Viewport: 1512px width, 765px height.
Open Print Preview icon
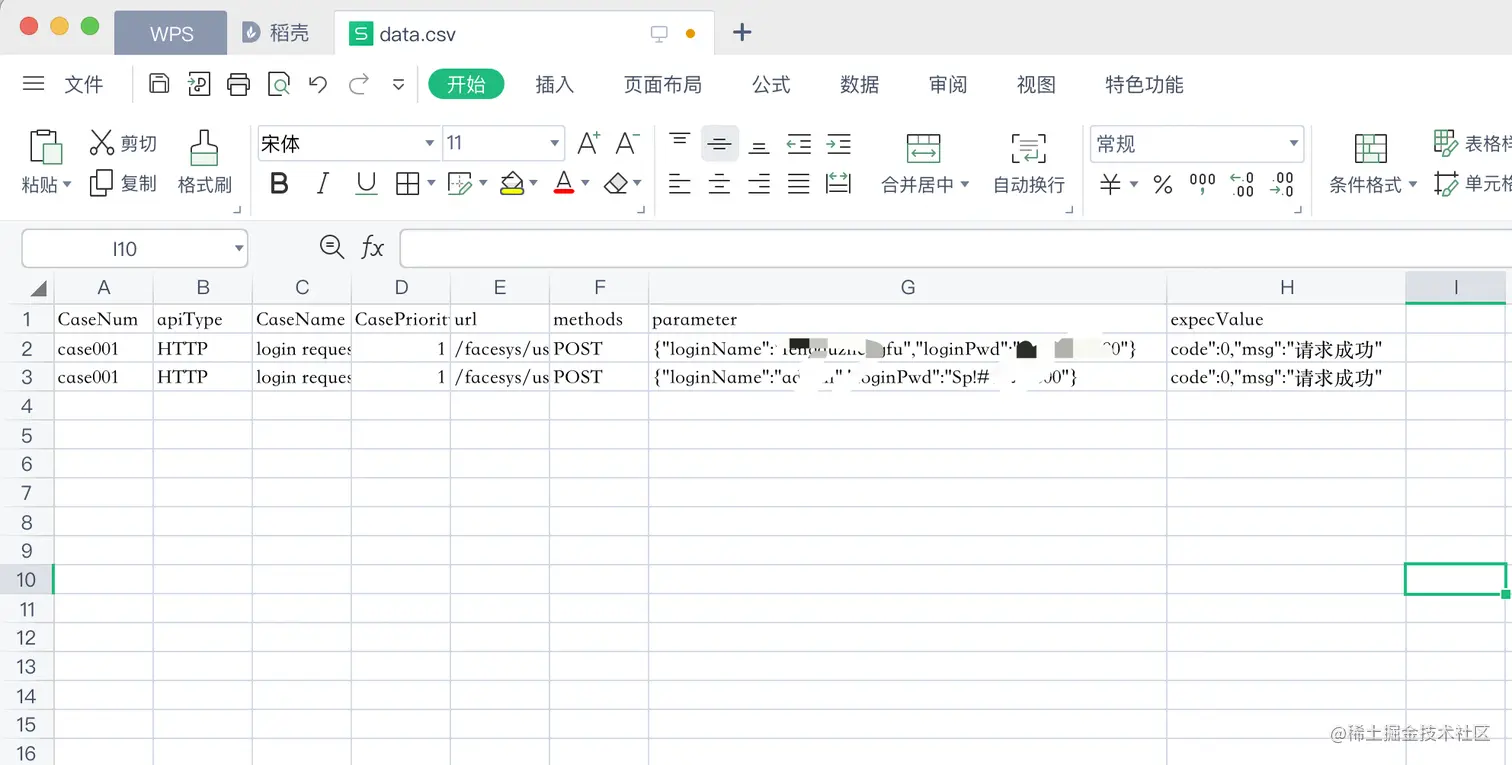click(278, 84)
